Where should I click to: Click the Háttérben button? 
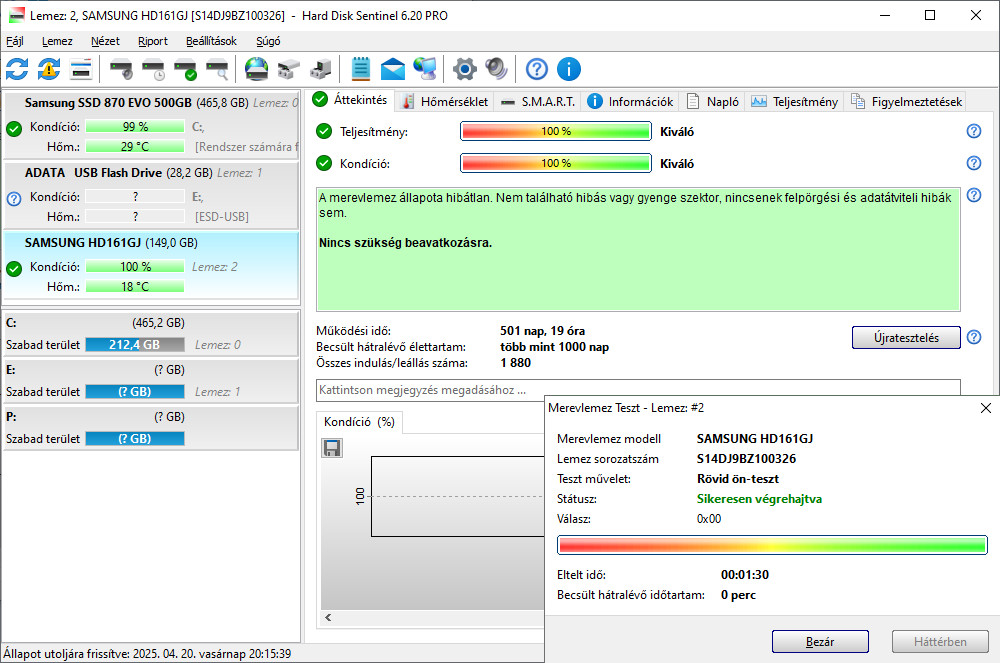pyautogui.click(x=940, y=641)
